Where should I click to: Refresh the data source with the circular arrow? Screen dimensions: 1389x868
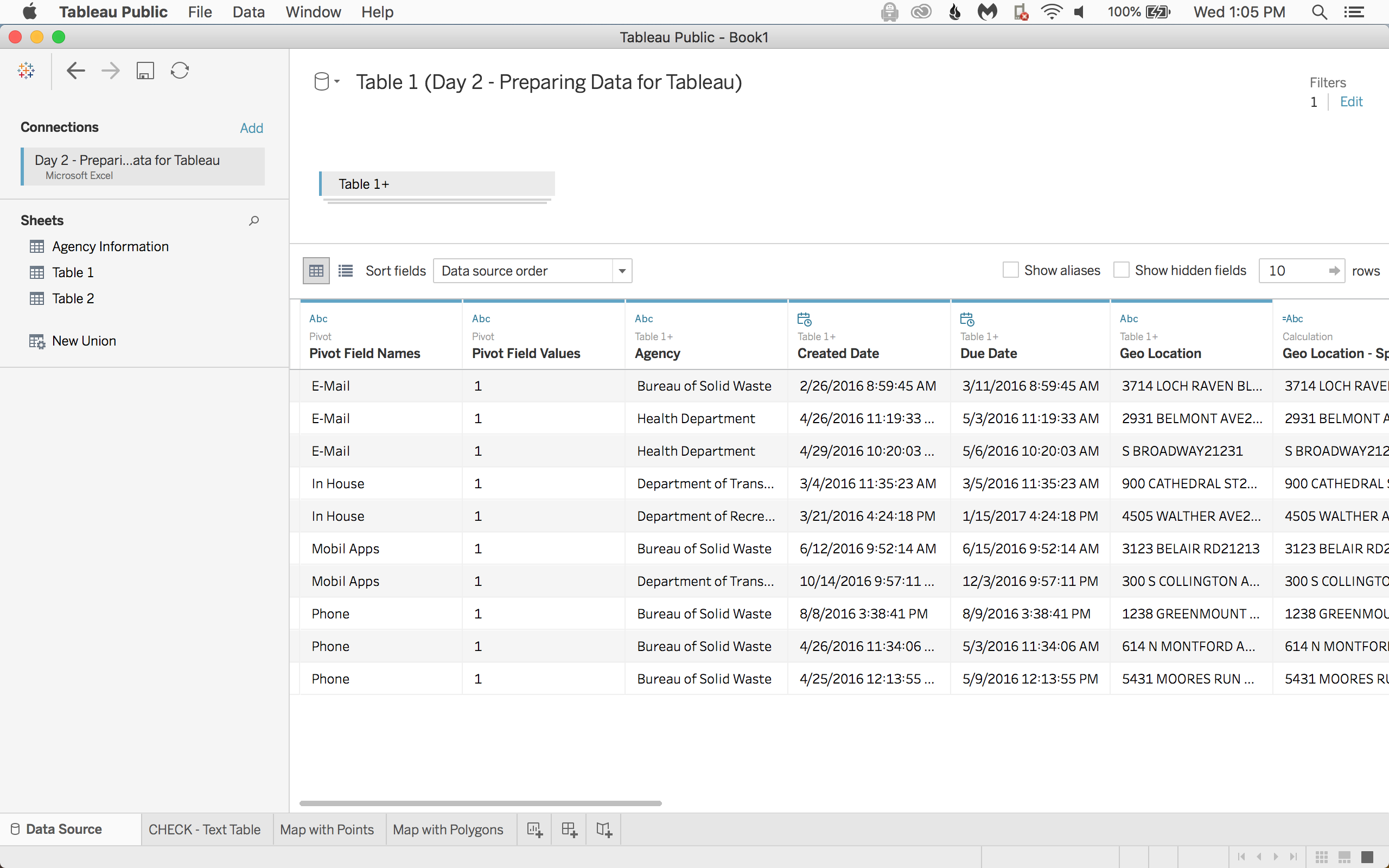coord(180,71)
